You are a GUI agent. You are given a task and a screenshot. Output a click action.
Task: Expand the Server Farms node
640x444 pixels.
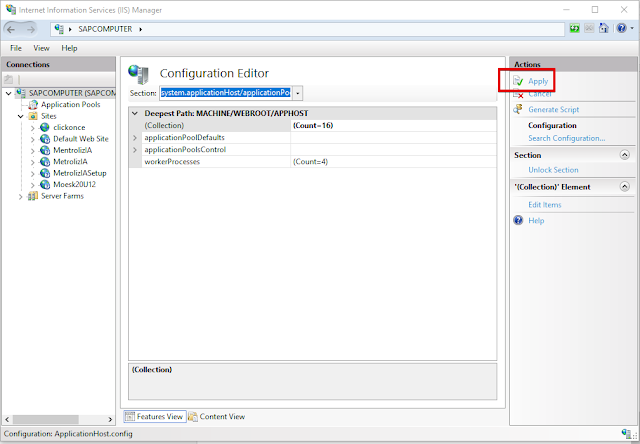coord(20,196)
